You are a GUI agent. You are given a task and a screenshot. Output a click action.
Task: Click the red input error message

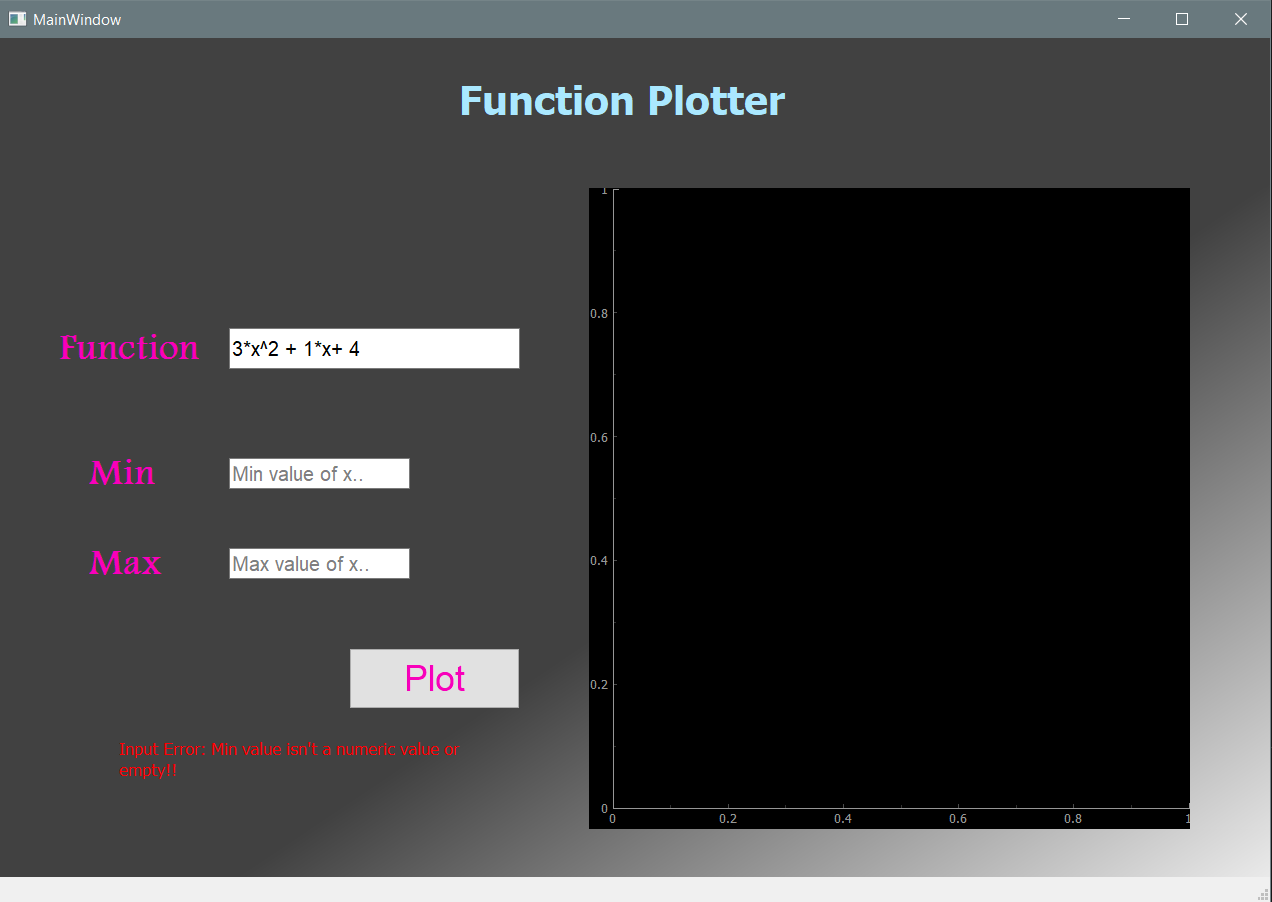click(x=289, y=759)
